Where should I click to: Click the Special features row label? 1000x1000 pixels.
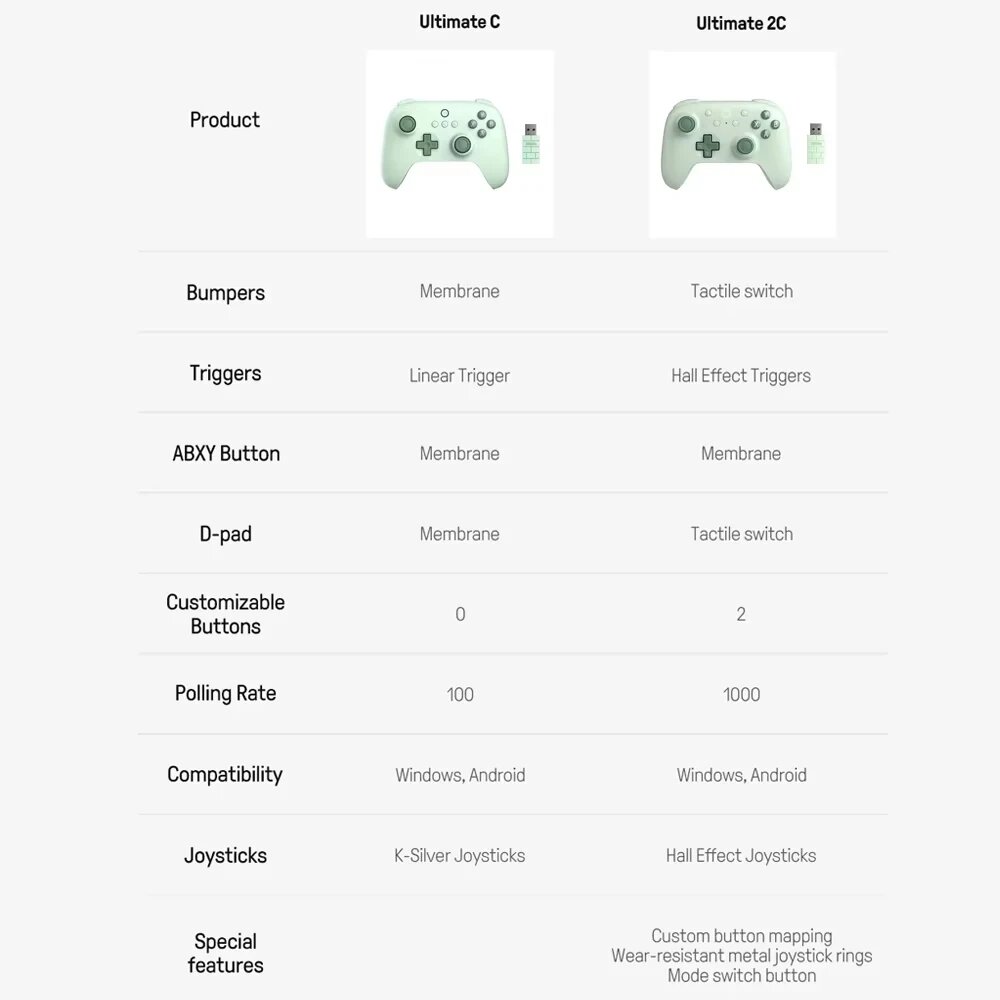tap(225, 953)
